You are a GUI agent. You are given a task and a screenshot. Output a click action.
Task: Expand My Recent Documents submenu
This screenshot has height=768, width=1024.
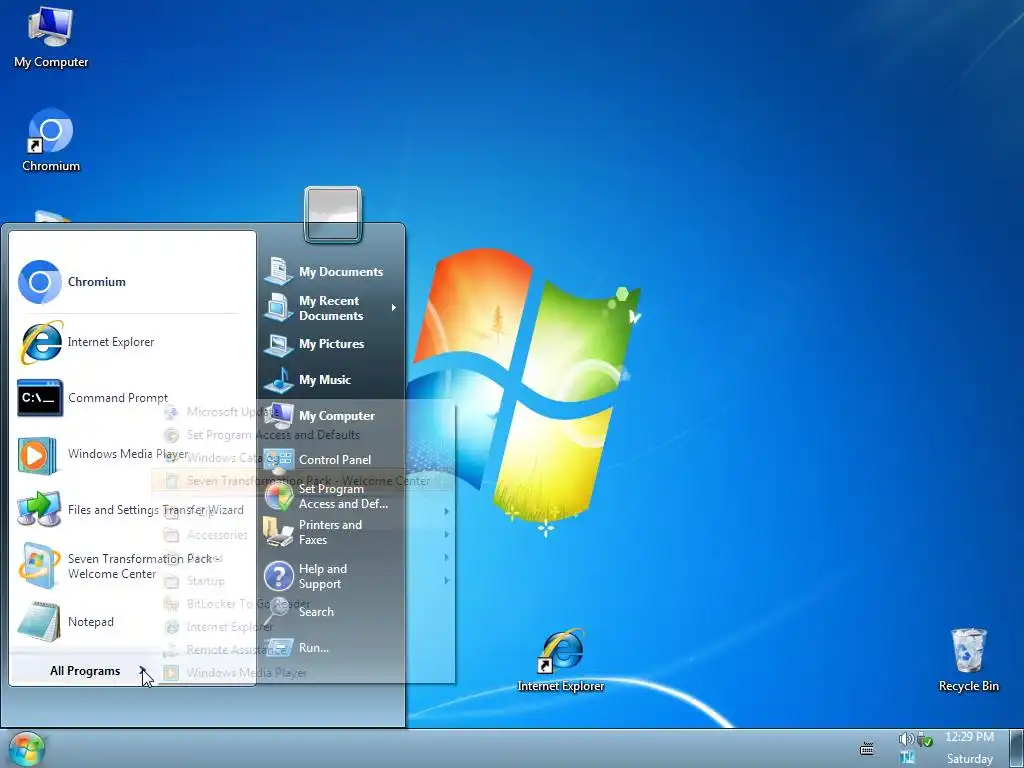[332, 308]
